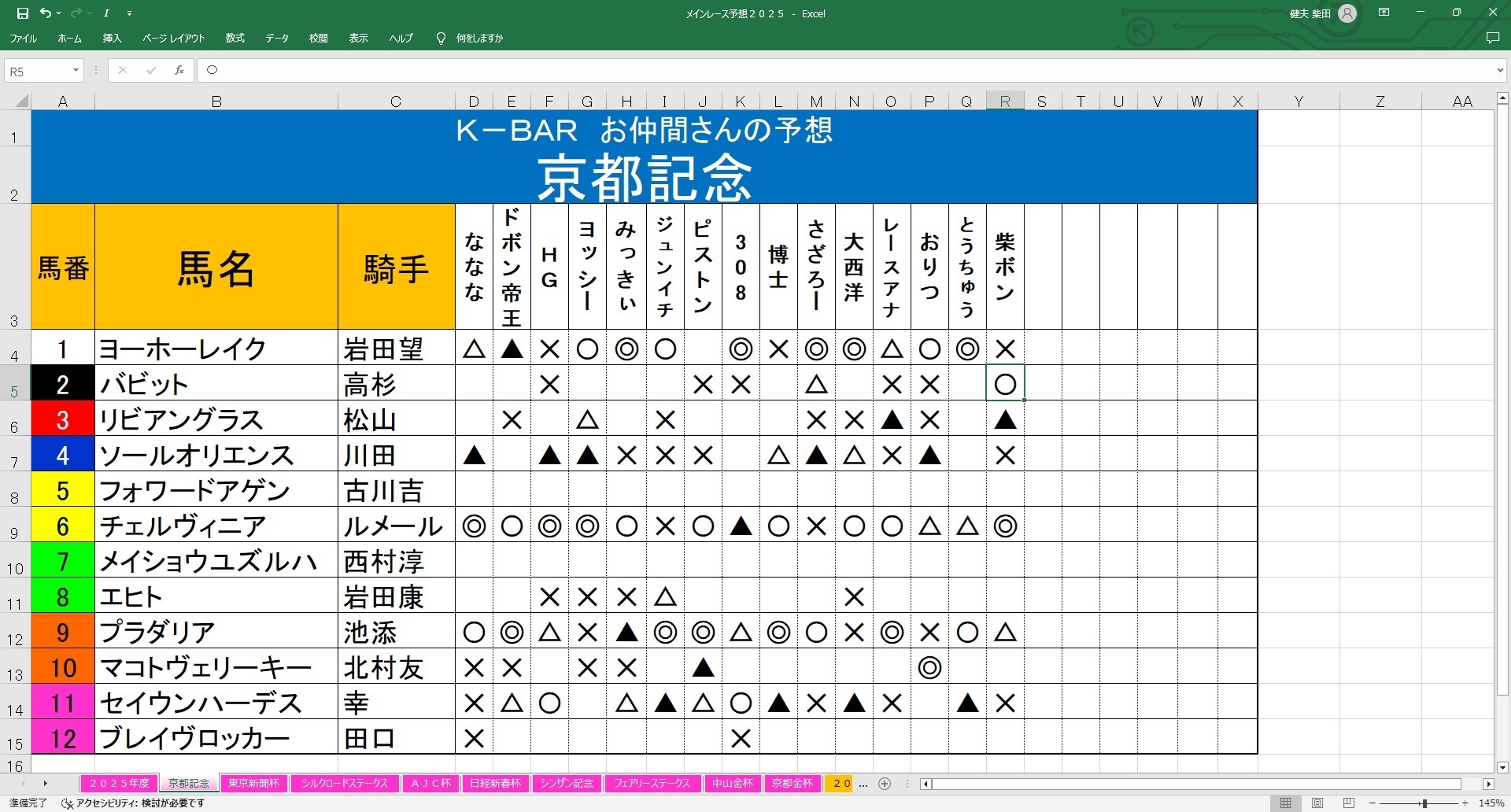The image size is (1511, 812).
Task: Click the ellipsis for more sheet tabs
Action: pyautogui.click(x=863, y=784)
